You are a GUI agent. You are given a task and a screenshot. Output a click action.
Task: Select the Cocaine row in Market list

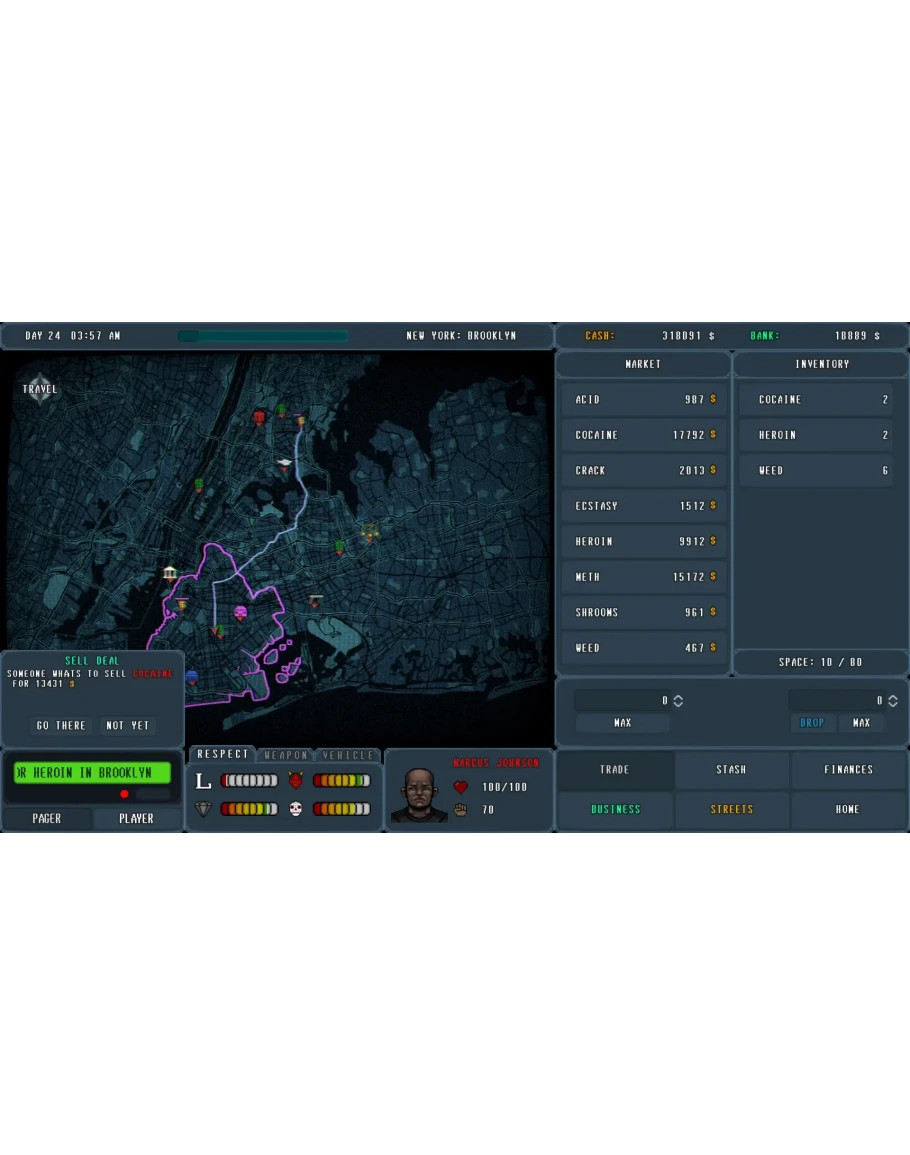point(645,435)
